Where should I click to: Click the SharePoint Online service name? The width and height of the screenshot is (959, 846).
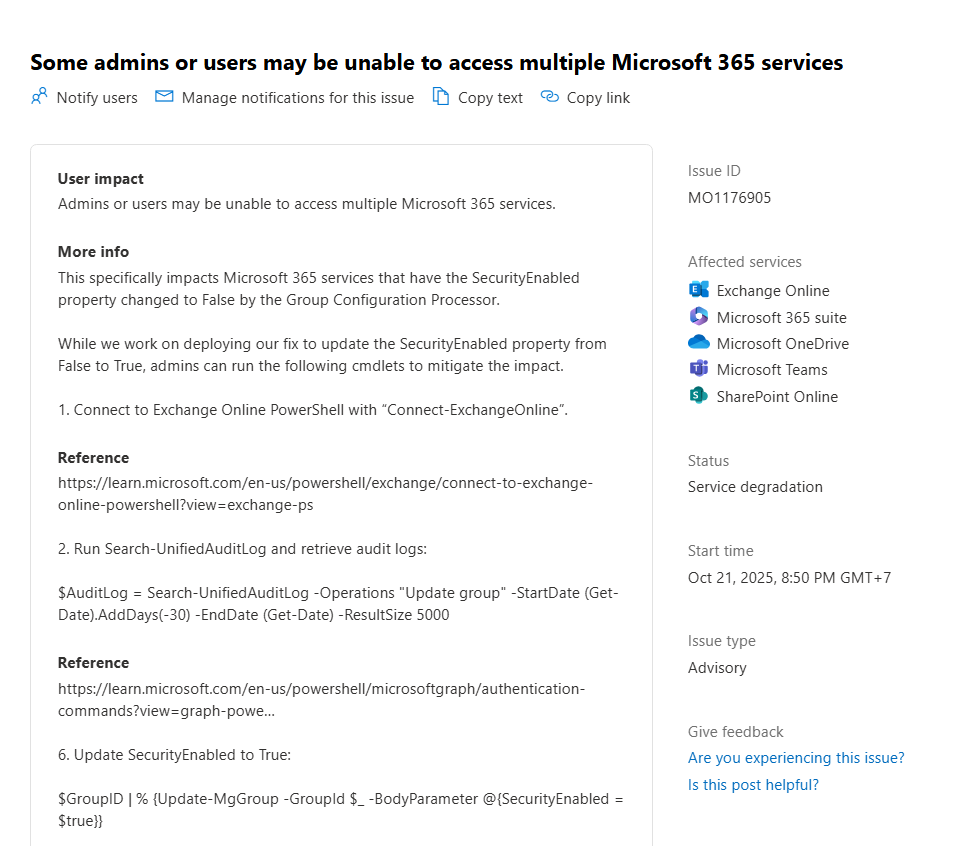[777, 397]
